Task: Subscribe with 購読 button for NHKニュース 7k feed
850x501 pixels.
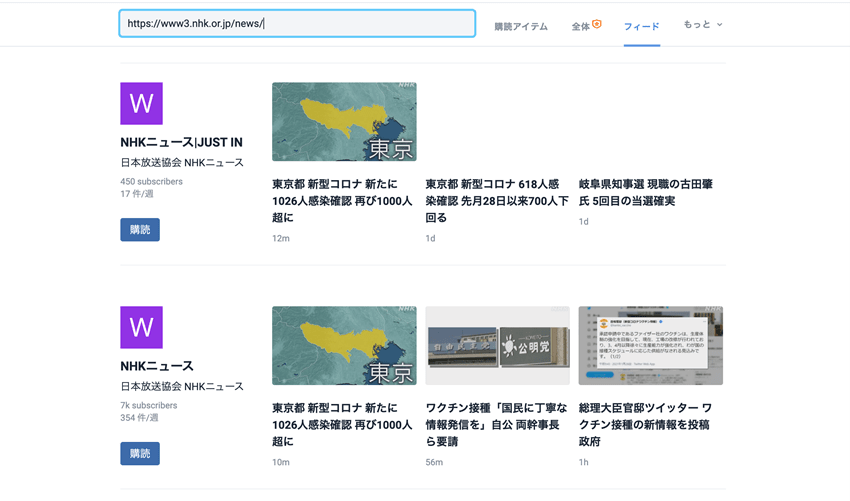Action: point(140,453)
